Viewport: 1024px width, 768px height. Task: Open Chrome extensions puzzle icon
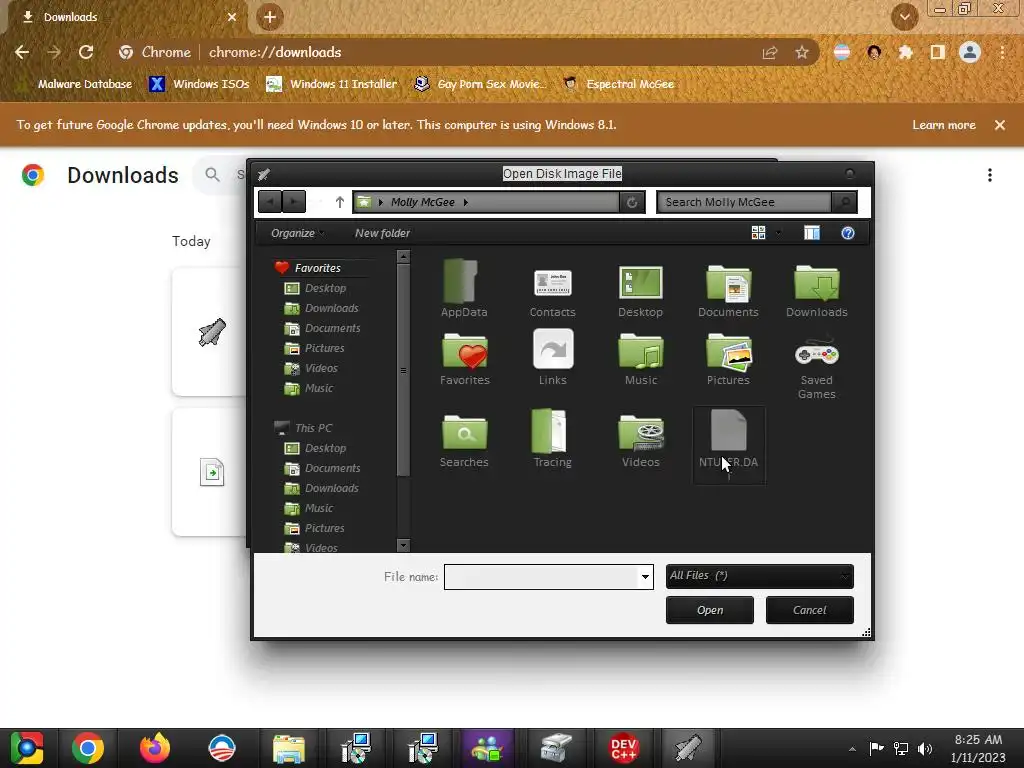(905, 52)
